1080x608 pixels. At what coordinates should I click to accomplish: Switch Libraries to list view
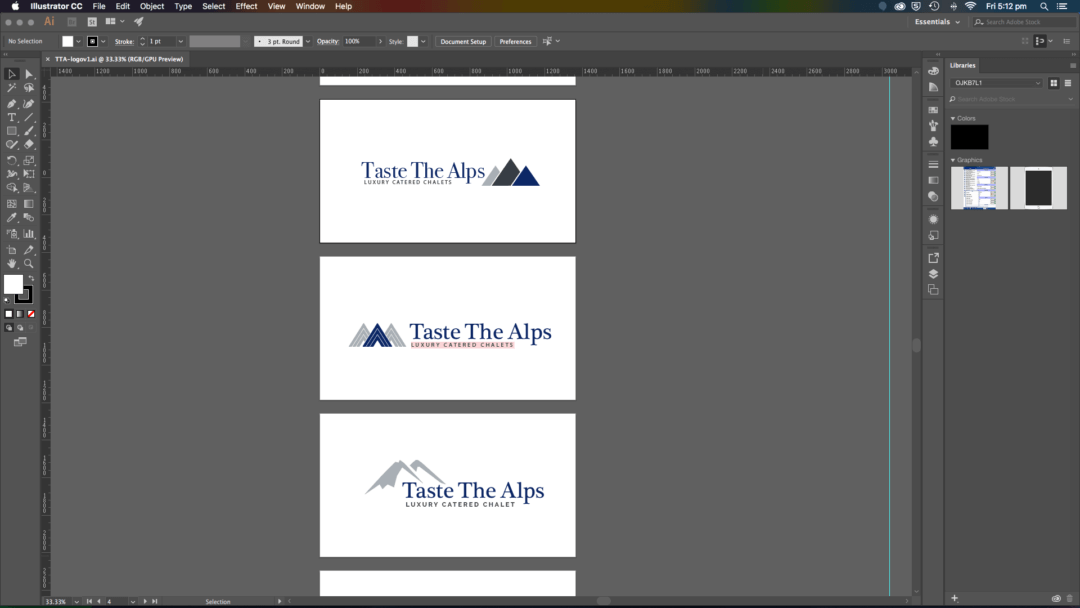[1068, 83]
